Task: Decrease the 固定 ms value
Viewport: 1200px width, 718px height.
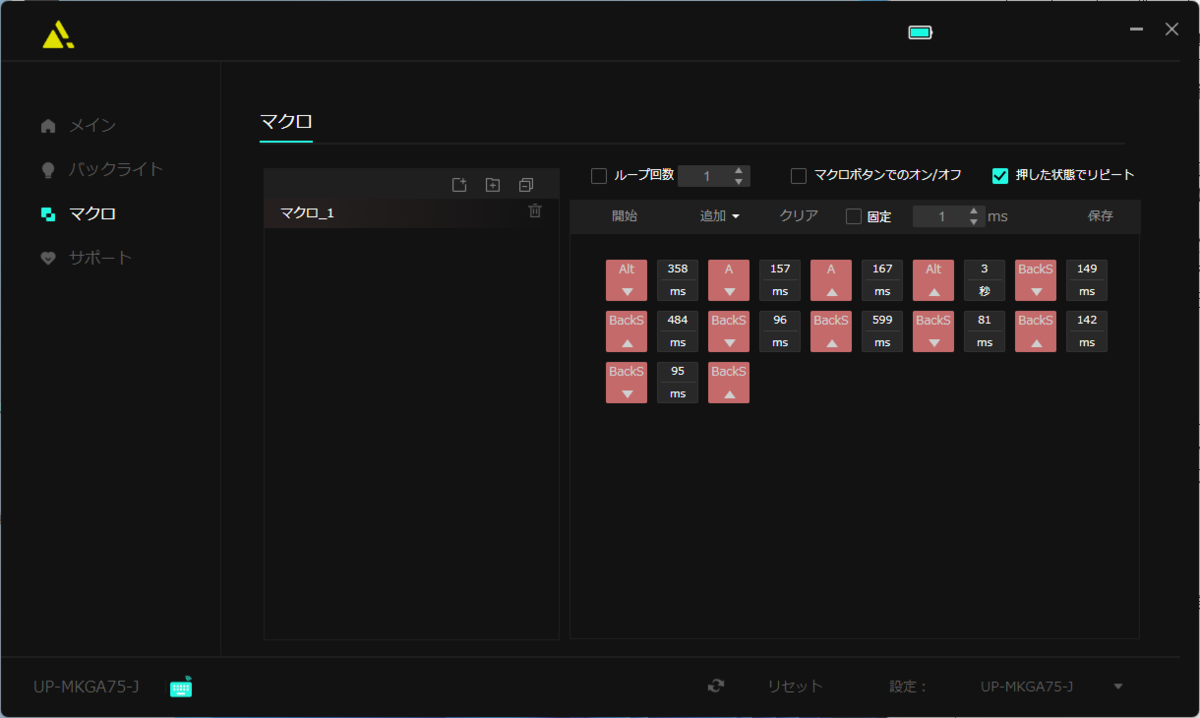Action: 974,222
